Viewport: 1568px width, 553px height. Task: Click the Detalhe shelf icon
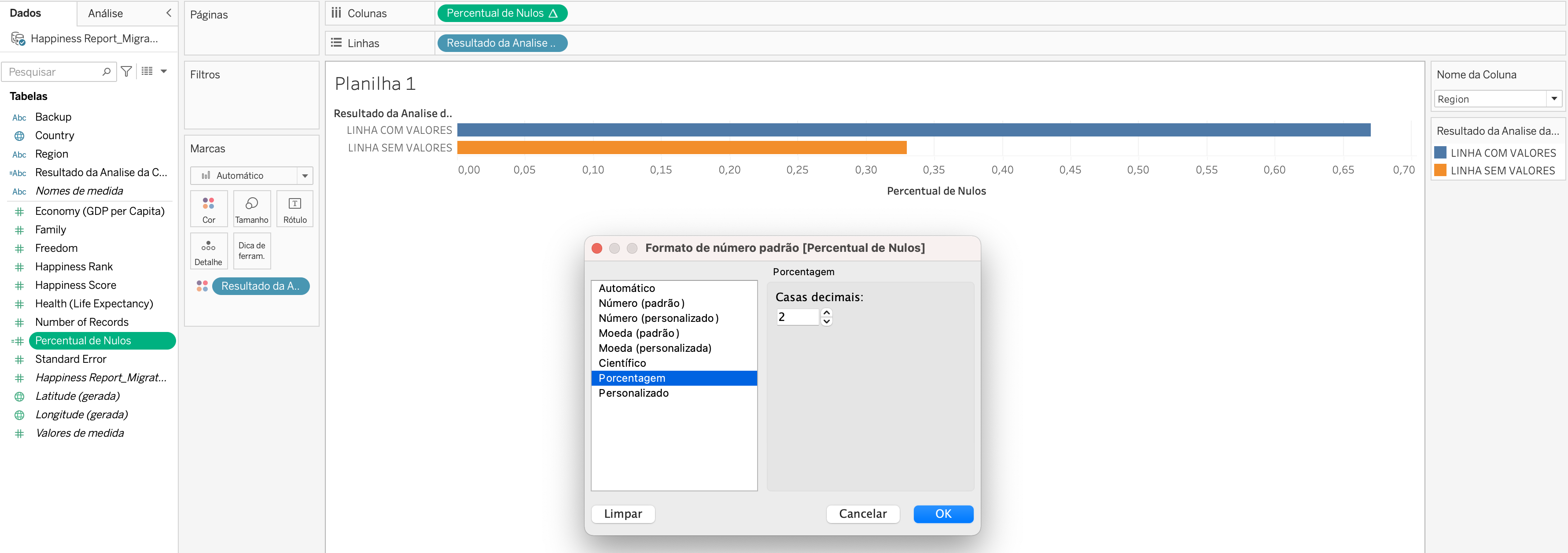coord(208,251)
